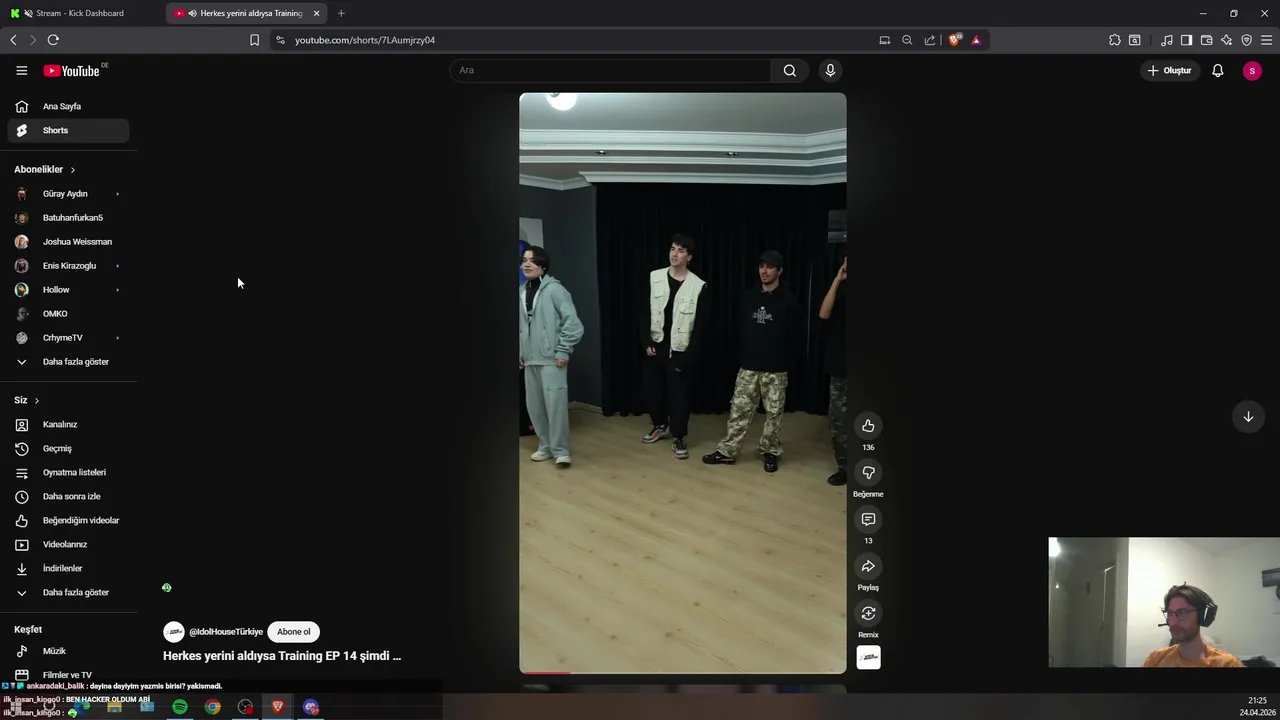The width and height of the screenshot is (1280, 720).
Task: Open Geçmiş history page
Action: tap(68, 448)
